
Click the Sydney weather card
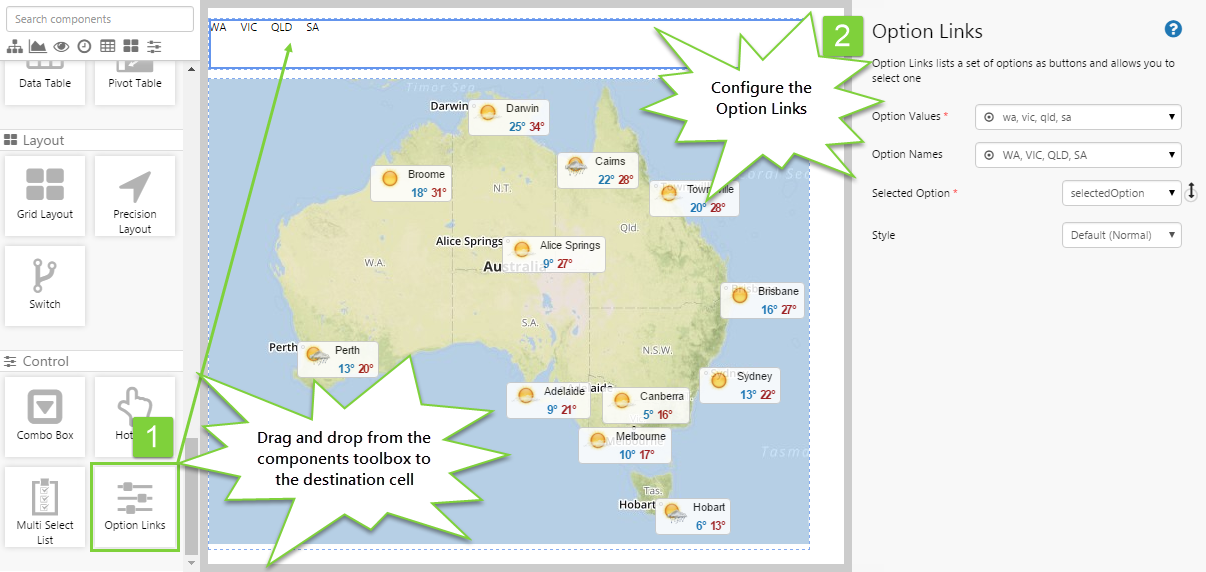pos(741,385)
